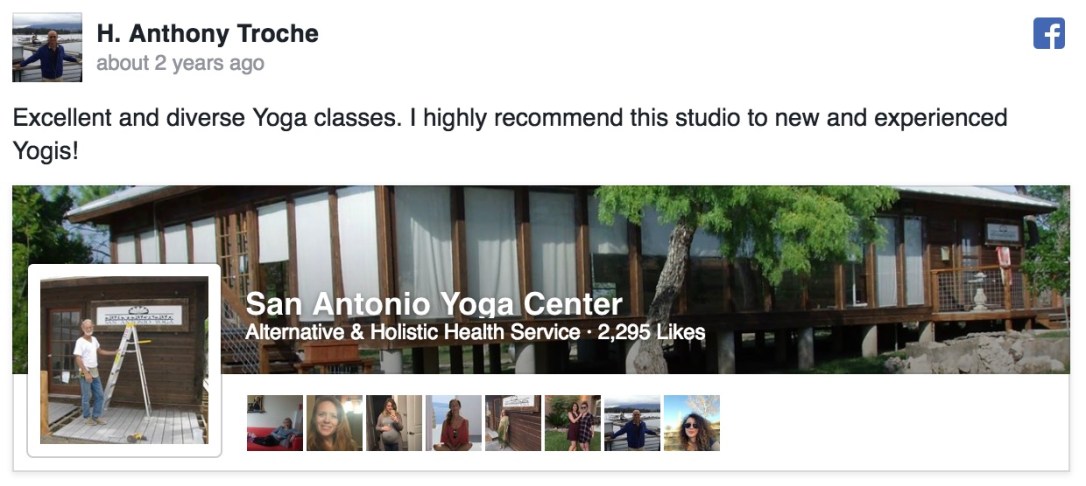Open H. Anthony Troche's profile picture
This screenshot has width=1086, height=486.
pos(47,47)
